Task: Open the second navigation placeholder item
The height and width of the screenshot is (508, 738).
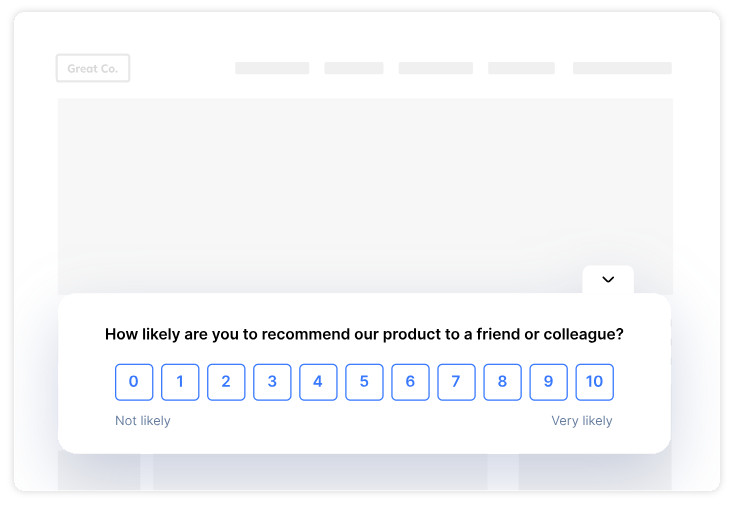Action: click(x=354, y=68)
